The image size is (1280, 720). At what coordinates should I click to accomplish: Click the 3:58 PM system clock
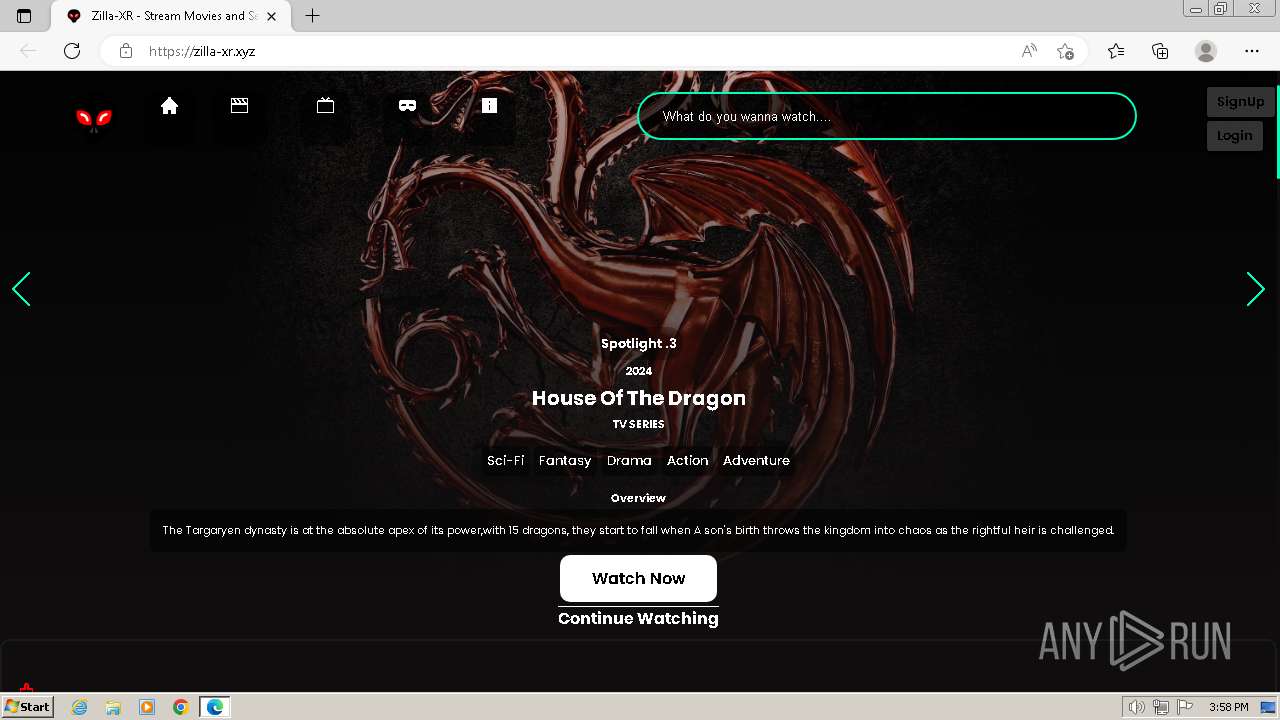click(1229, 707)
